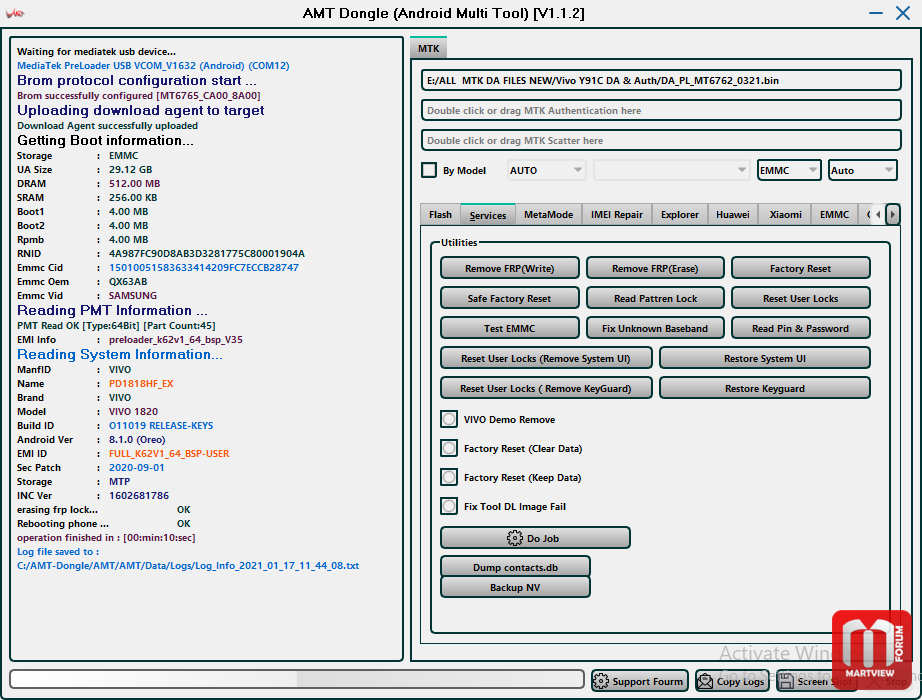Click the gear icon on Support Fourm
This screenshot has height=700, width=922.
tap(602, 681)
